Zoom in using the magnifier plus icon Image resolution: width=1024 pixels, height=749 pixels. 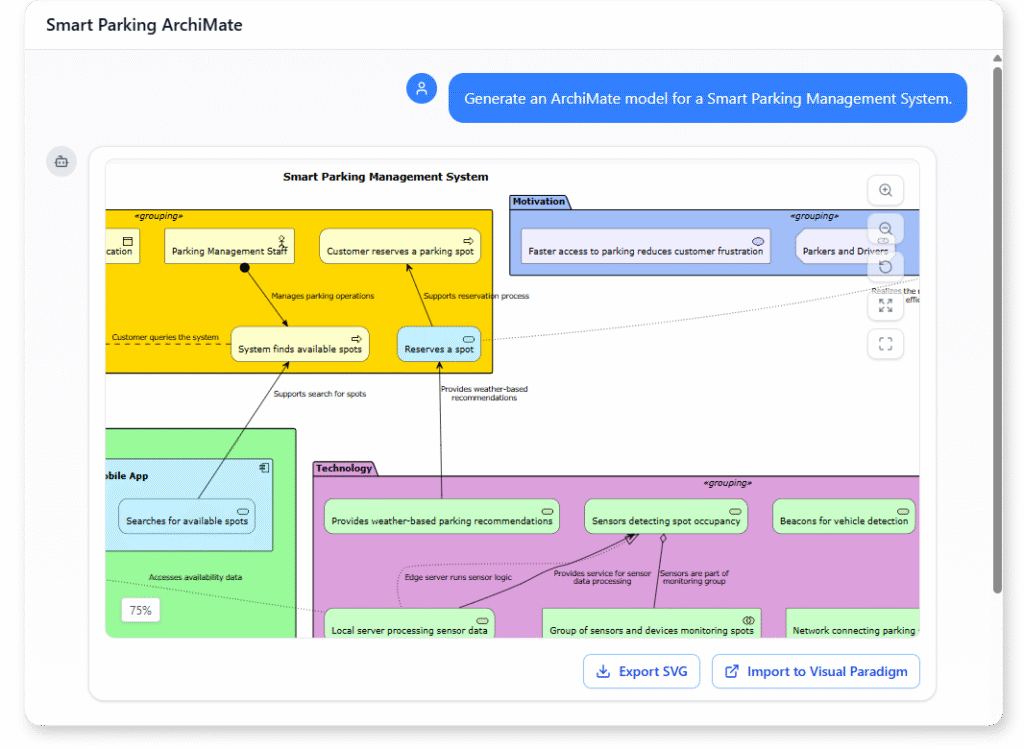tap(885, 190)
